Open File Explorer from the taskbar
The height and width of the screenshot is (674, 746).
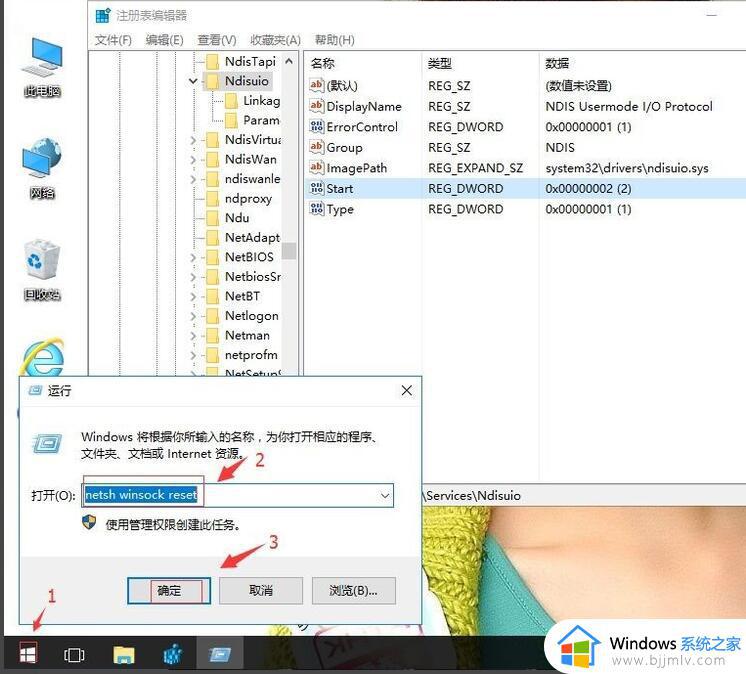(124, 654)
